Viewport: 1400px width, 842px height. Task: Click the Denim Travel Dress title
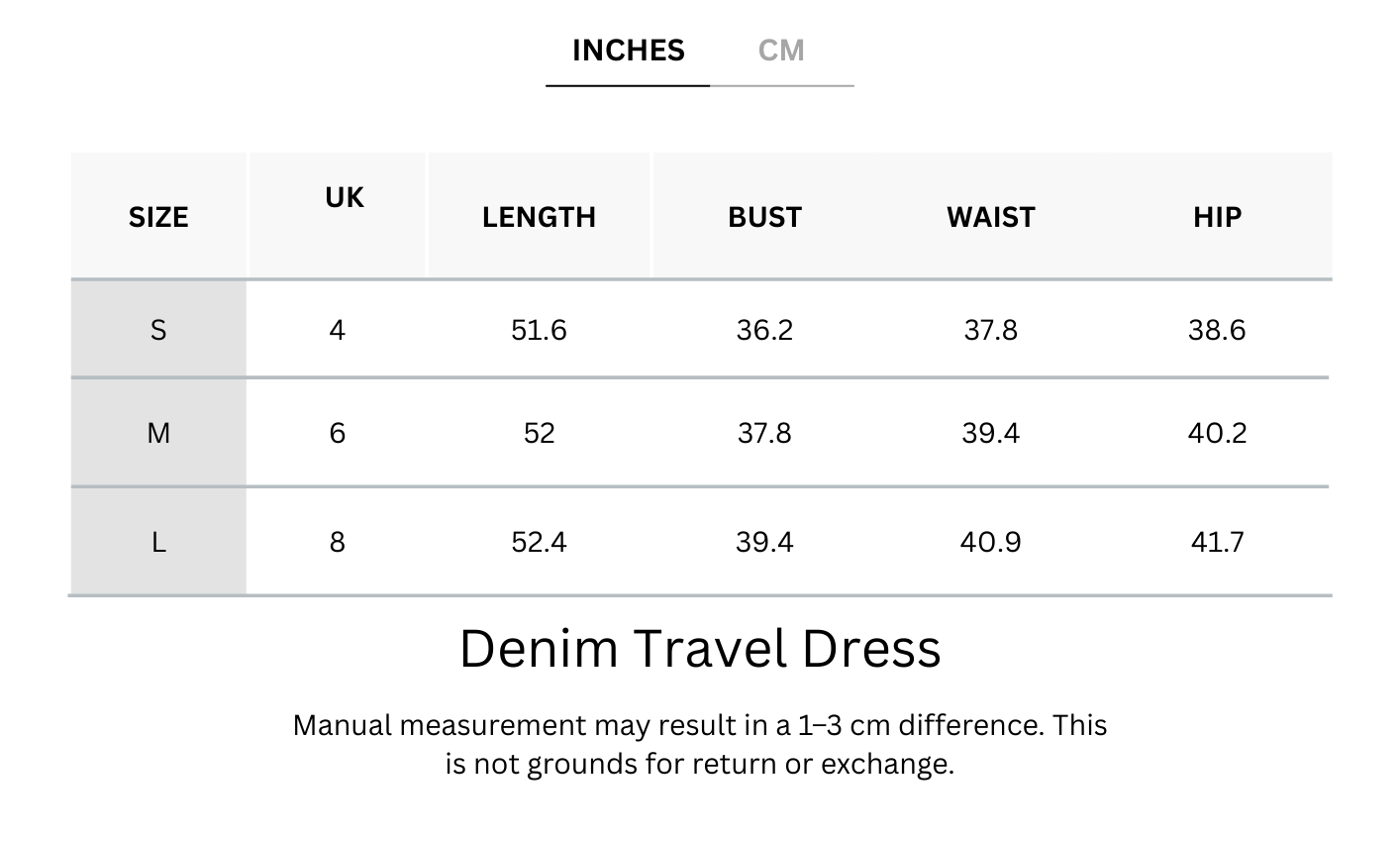tap(700, 649)
